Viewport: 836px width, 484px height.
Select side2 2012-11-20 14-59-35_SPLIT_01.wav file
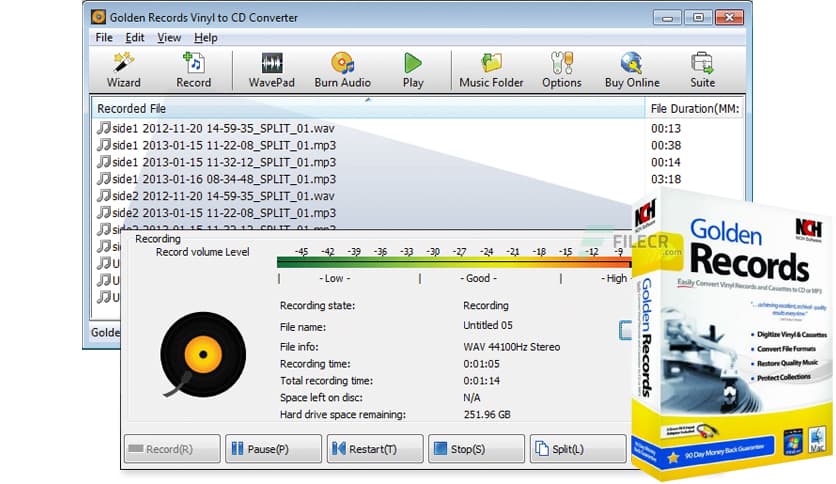[216, 196]
